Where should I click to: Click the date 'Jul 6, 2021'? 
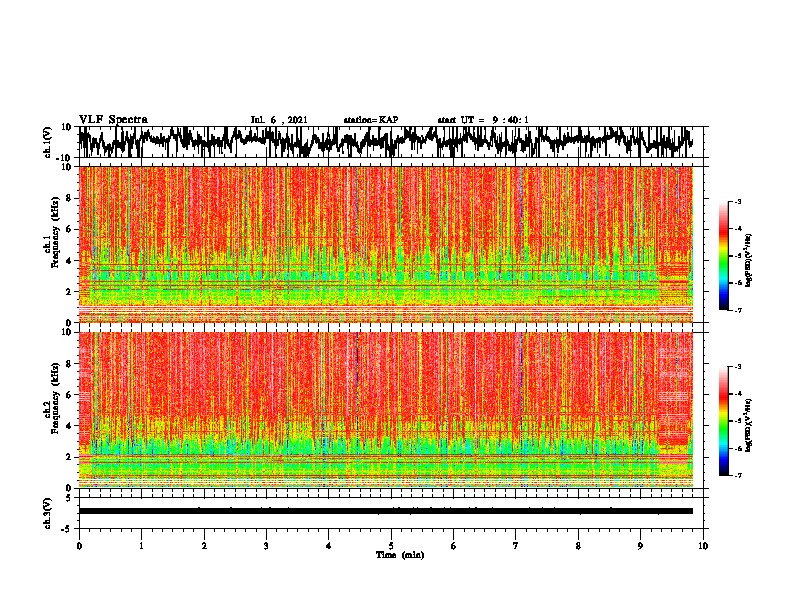(279, 120)
